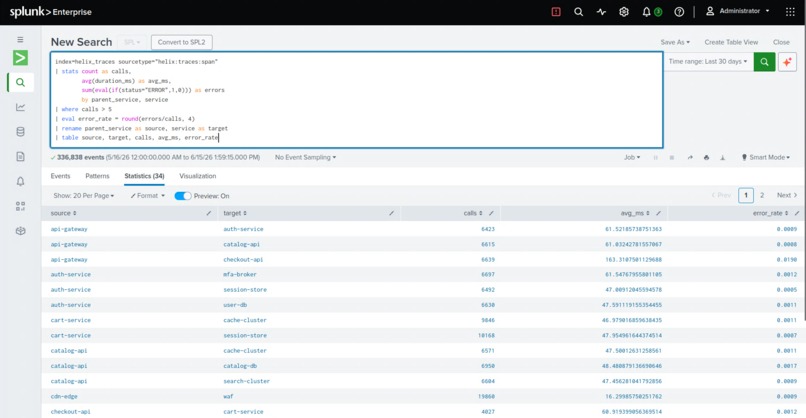This screenshot has width=806, height=418.
Task: Open the datasets database sidebar icon
Action: tap(20, 132)
